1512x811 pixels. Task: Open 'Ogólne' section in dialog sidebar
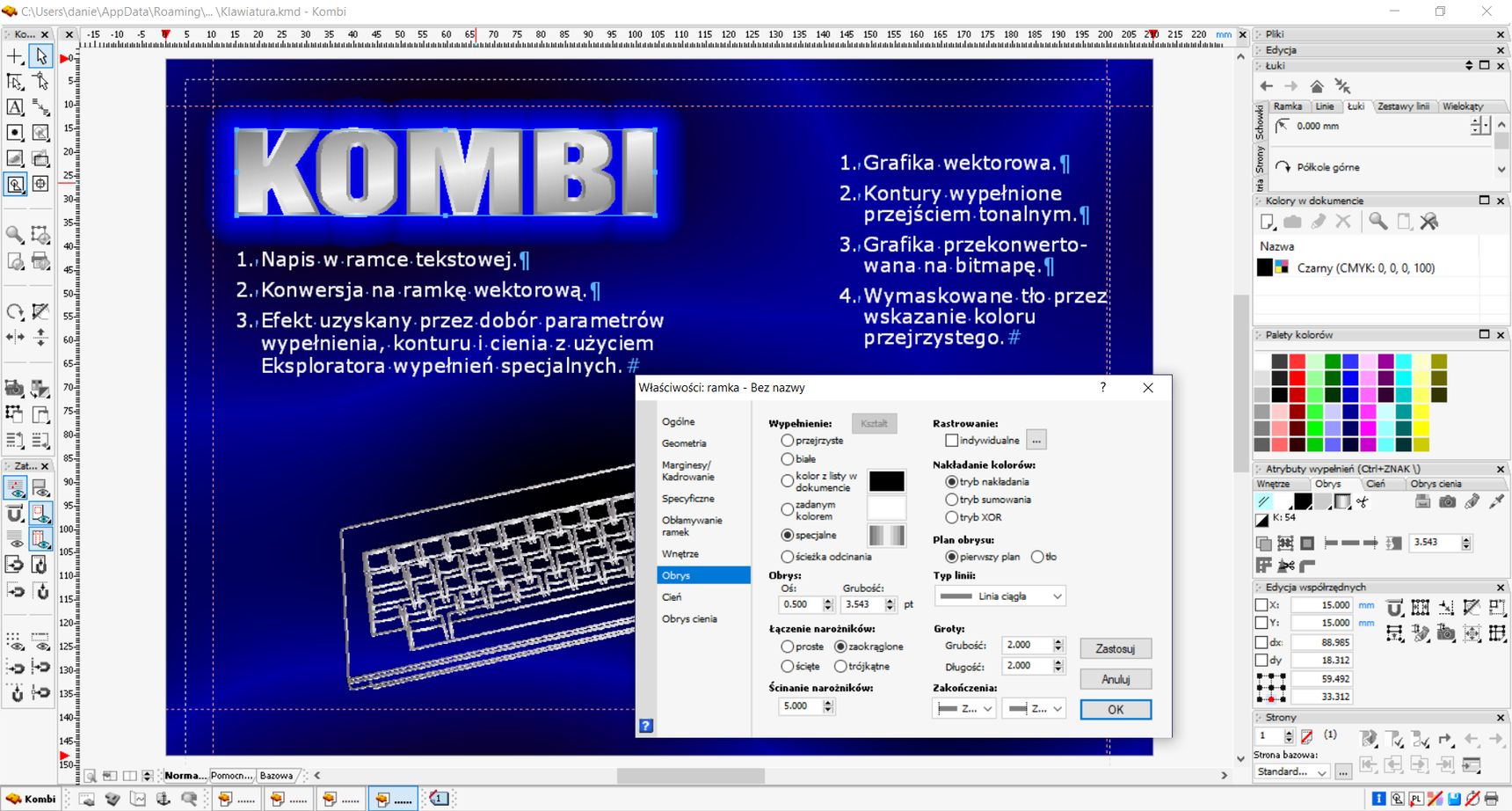pyautogui.click(x=679, y=421)
